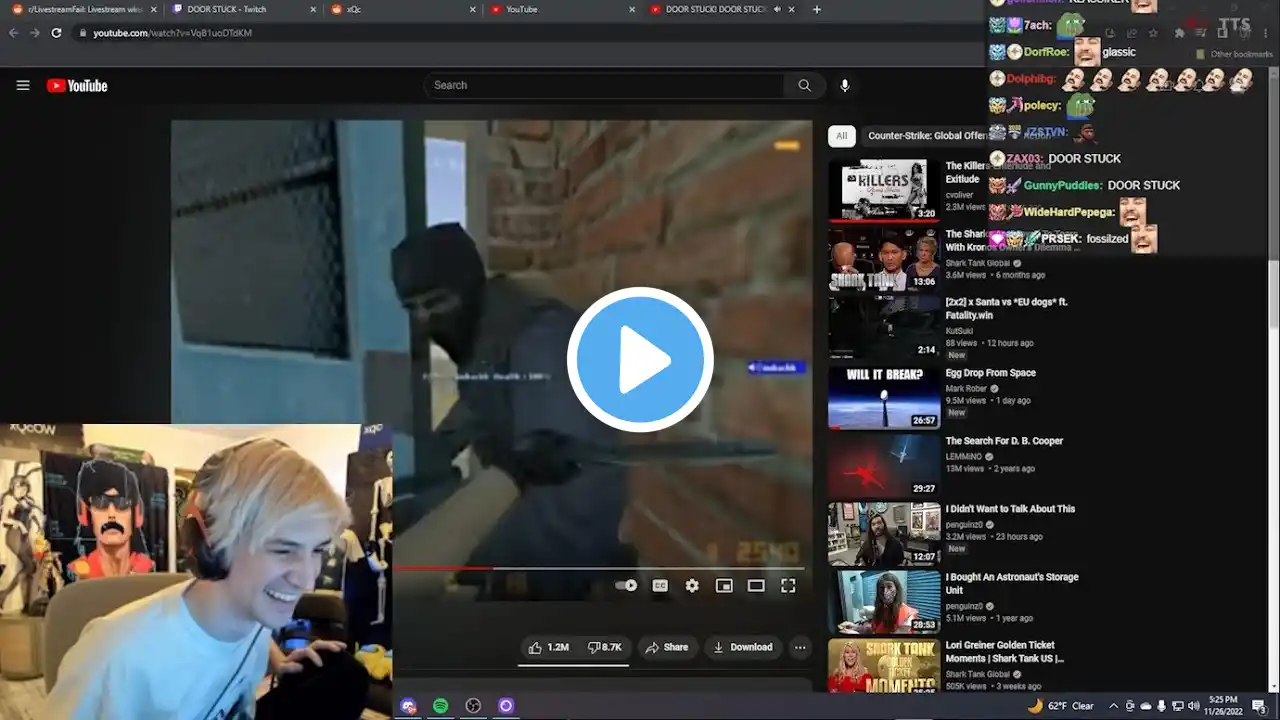Select the All filter chip
This screenshot has height=720, width=1280.
pyautogui.click(x=842, y=136)
